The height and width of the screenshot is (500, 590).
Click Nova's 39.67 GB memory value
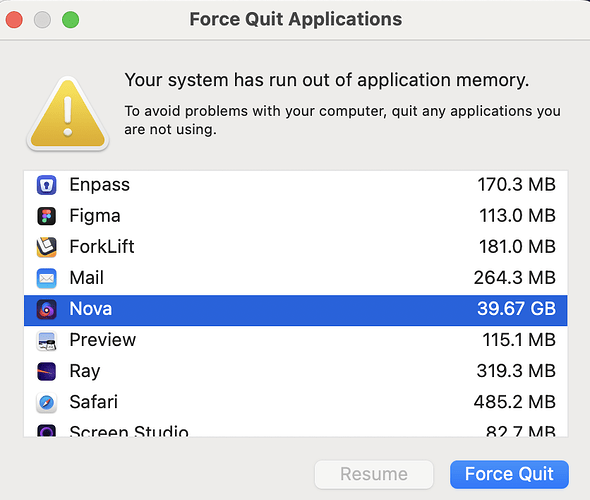pos(517,309)
